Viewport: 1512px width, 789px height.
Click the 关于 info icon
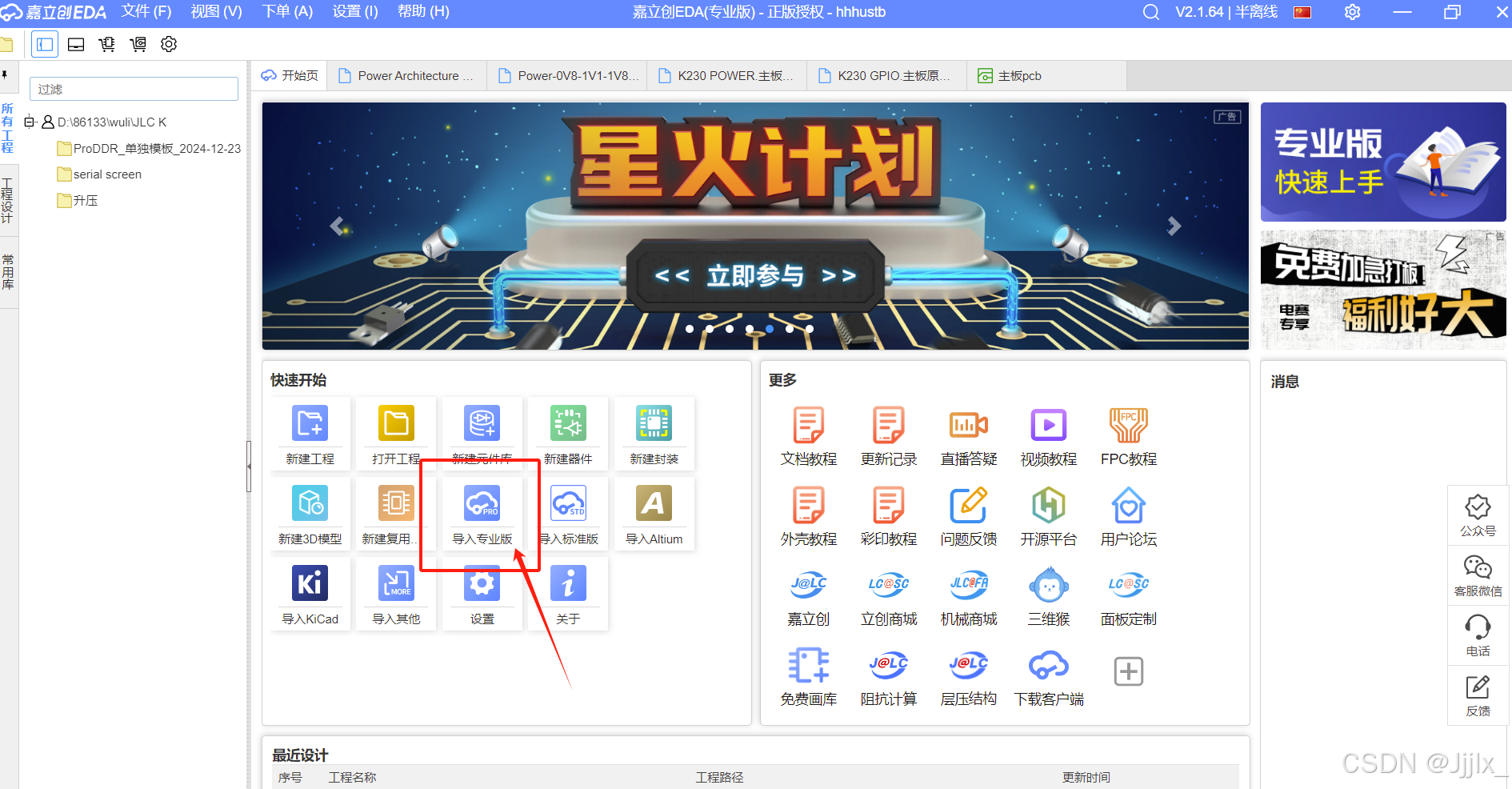[x=568, y=583]
